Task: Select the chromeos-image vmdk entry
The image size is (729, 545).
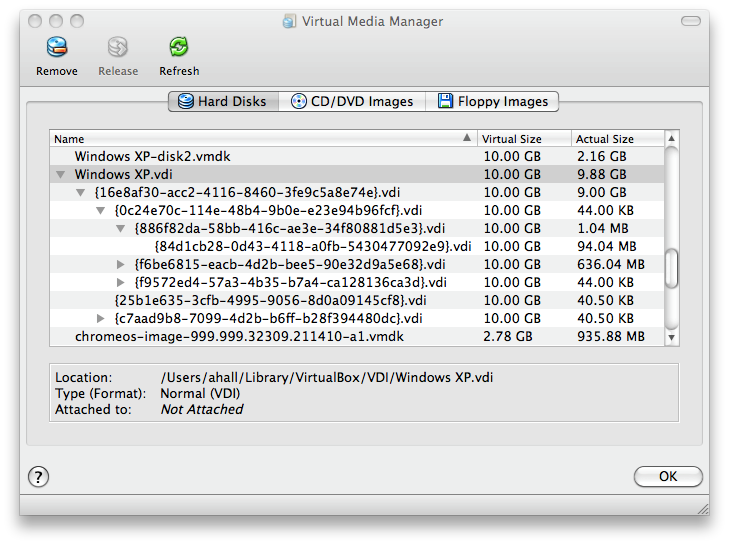Action: pyautogui.click(x=239, y=337)
